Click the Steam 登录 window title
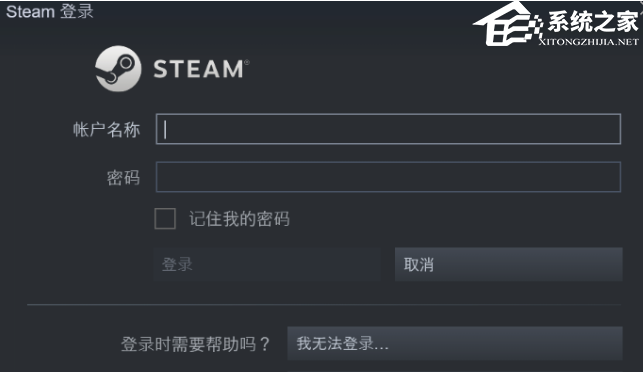 point(50,11)
